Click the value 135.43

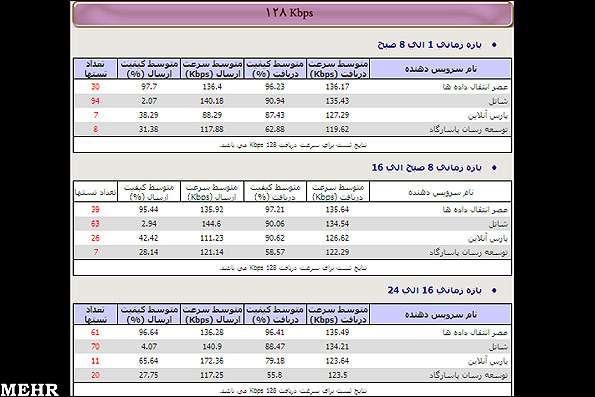tap(337, 101)
